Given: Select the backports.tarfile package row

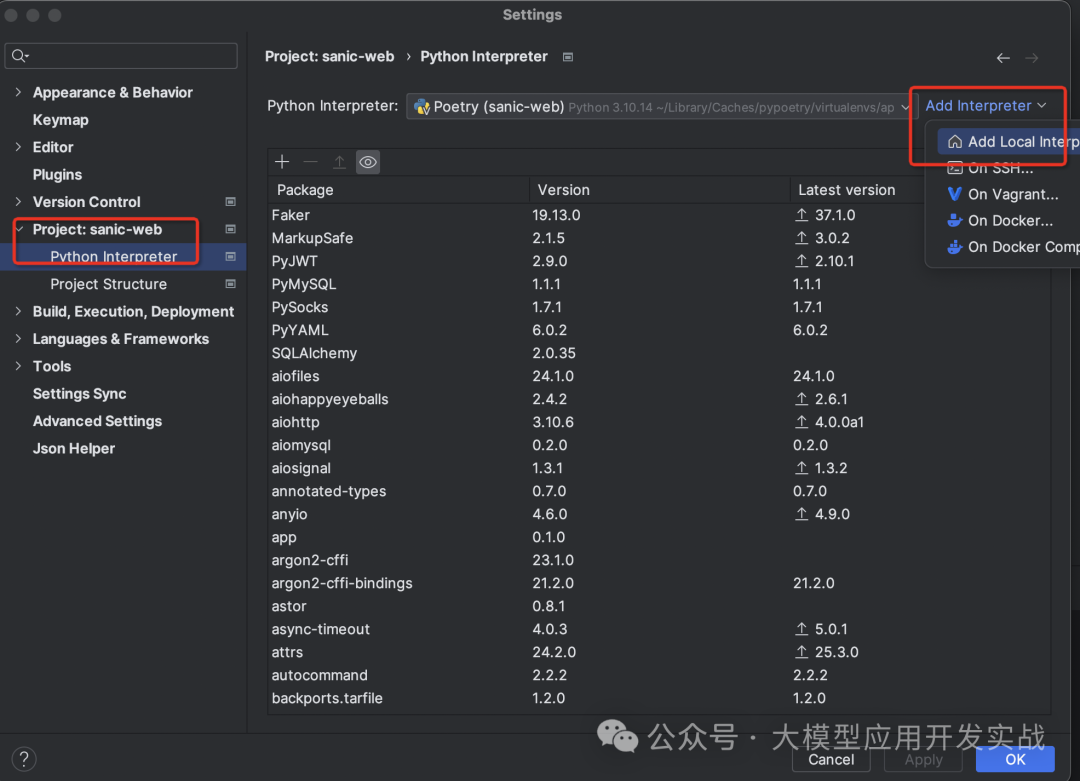Looking at the screenshot, I should [659, 698].
